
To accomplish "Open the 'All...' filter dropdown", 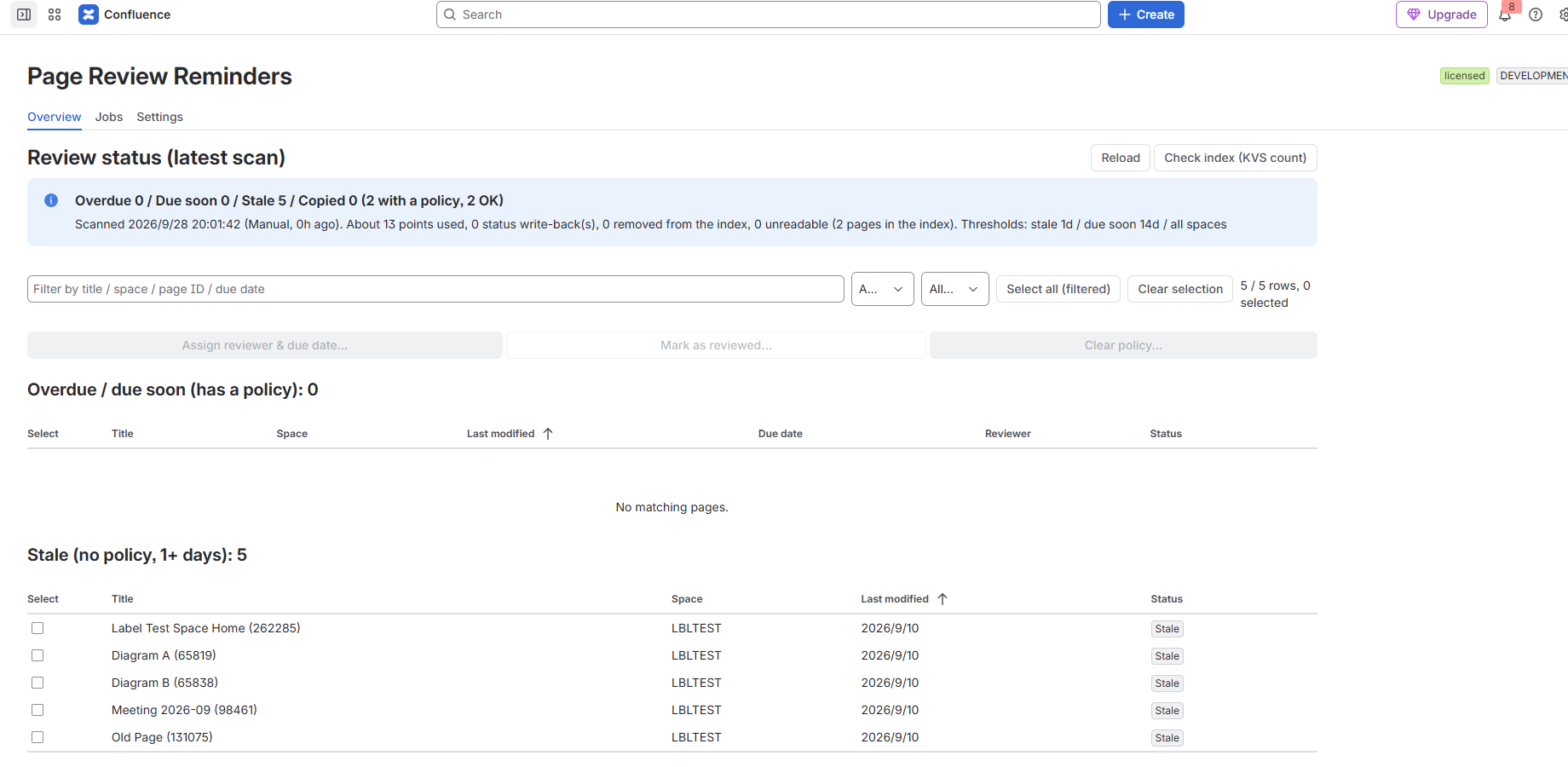I will (955, 289).
